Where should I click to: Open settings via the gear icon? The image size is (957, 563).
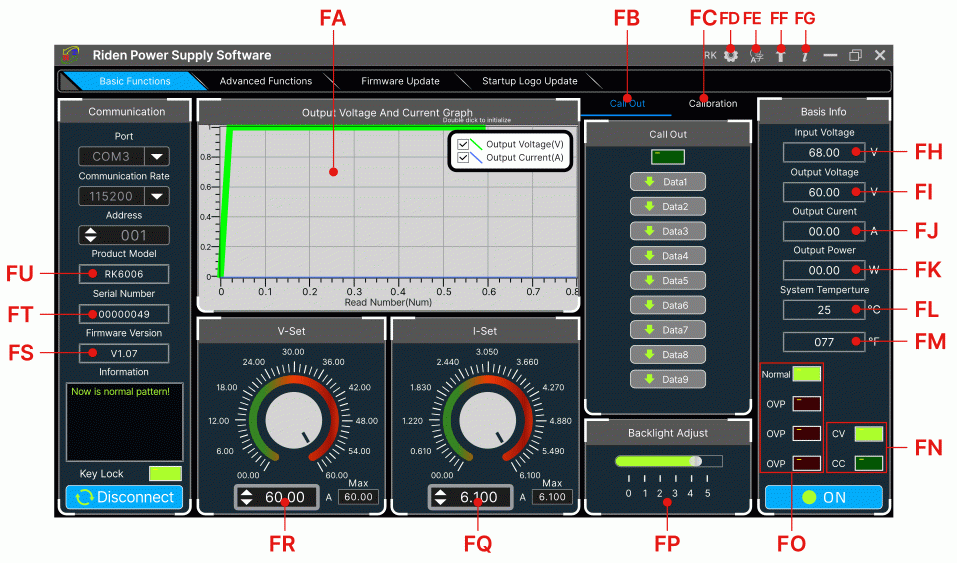tap(731, 56)
